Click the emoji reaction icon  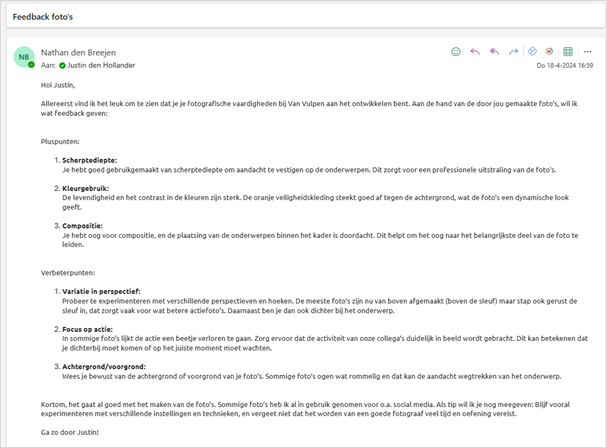point(456,51)
